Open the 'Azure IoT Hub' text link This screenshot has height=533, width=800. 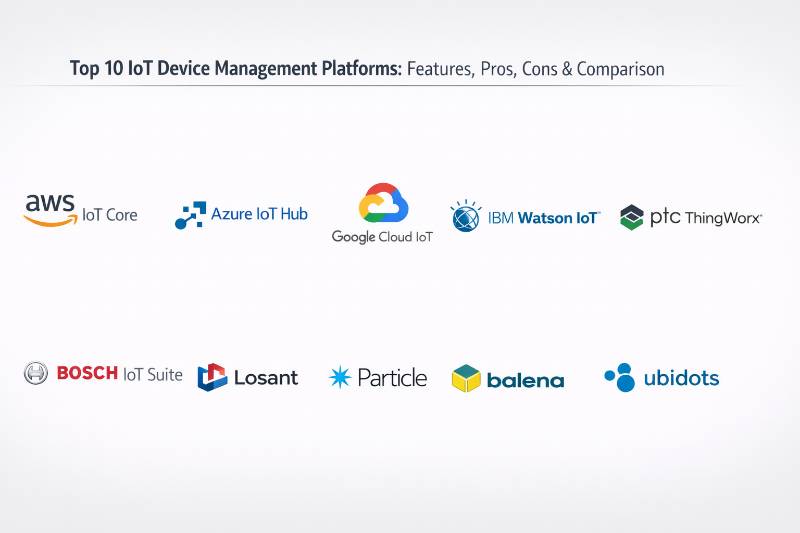coord(259,214)
